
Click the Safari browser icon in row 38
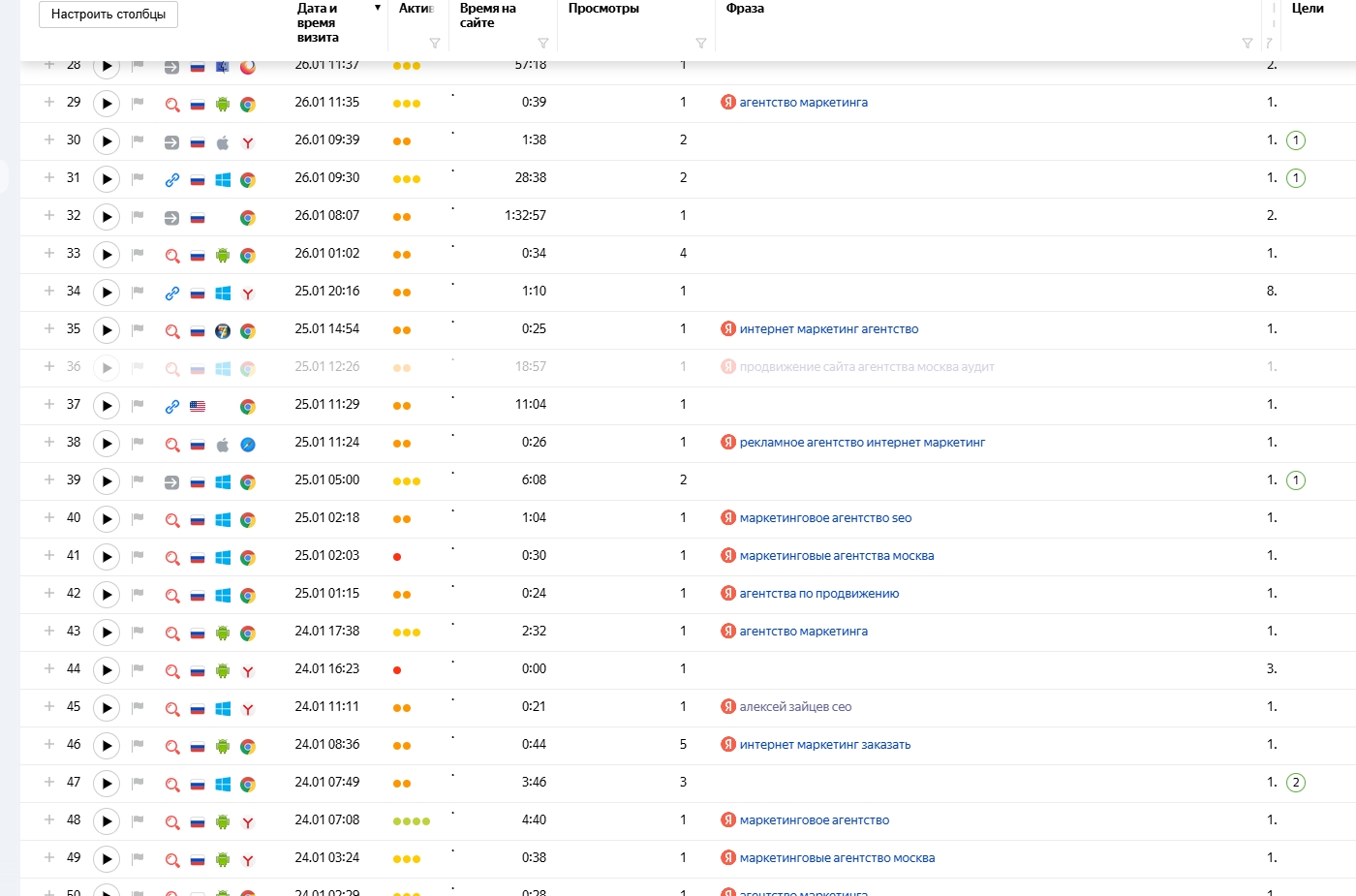pos(248,445)
